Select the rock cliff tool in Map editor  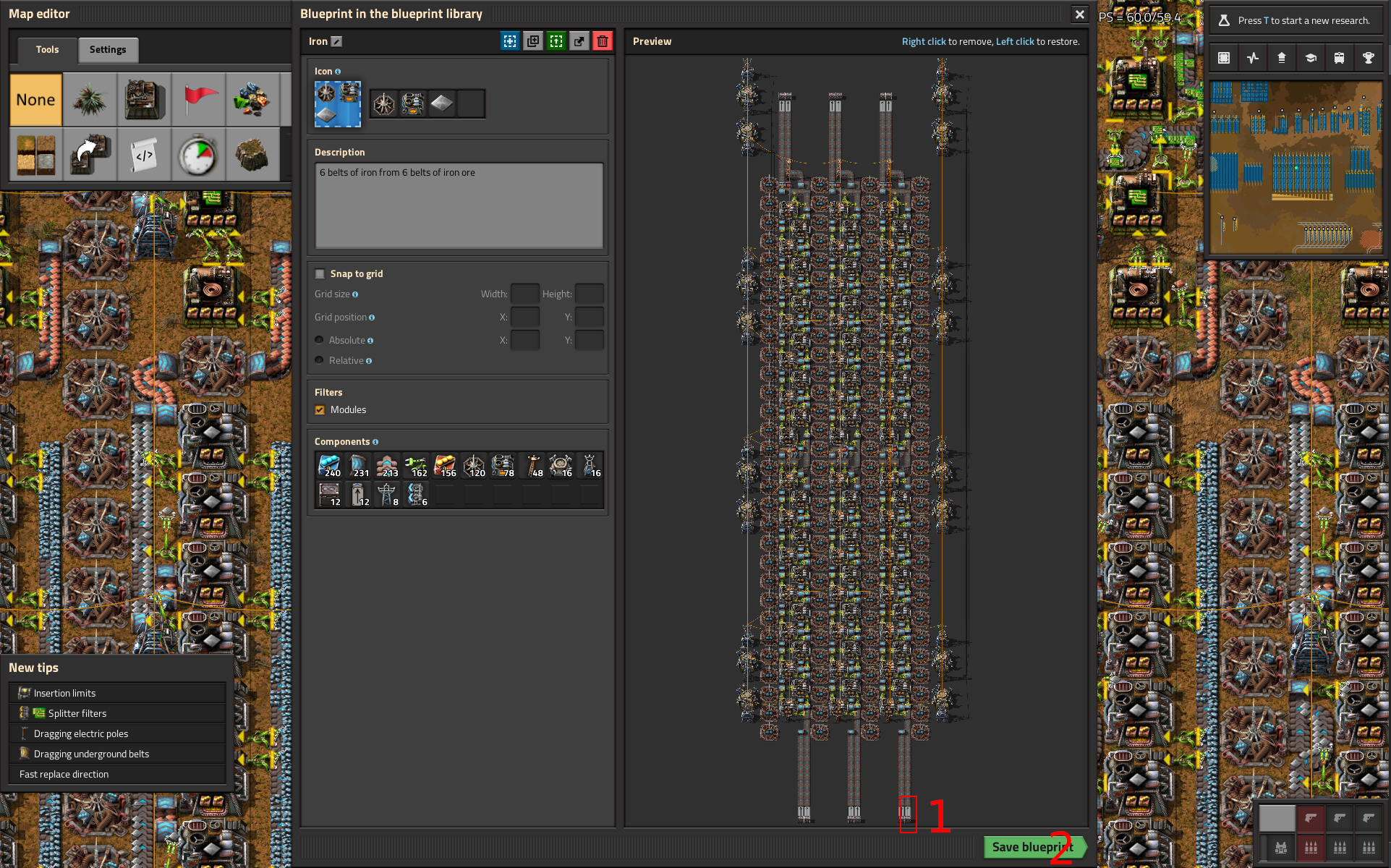point(252,154)
